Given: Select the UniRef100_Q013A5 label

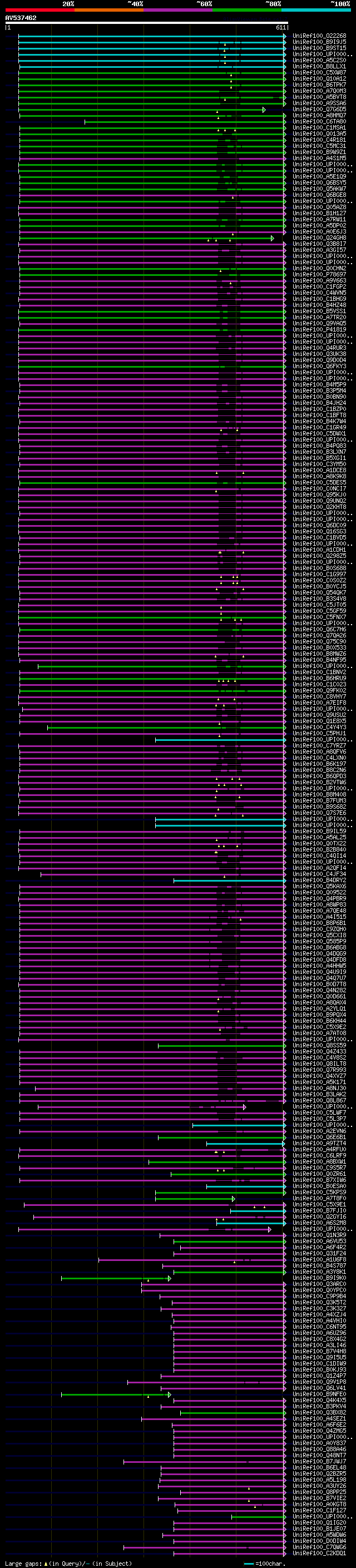Looking at the screenshot, I should click(x=319, y=134).
